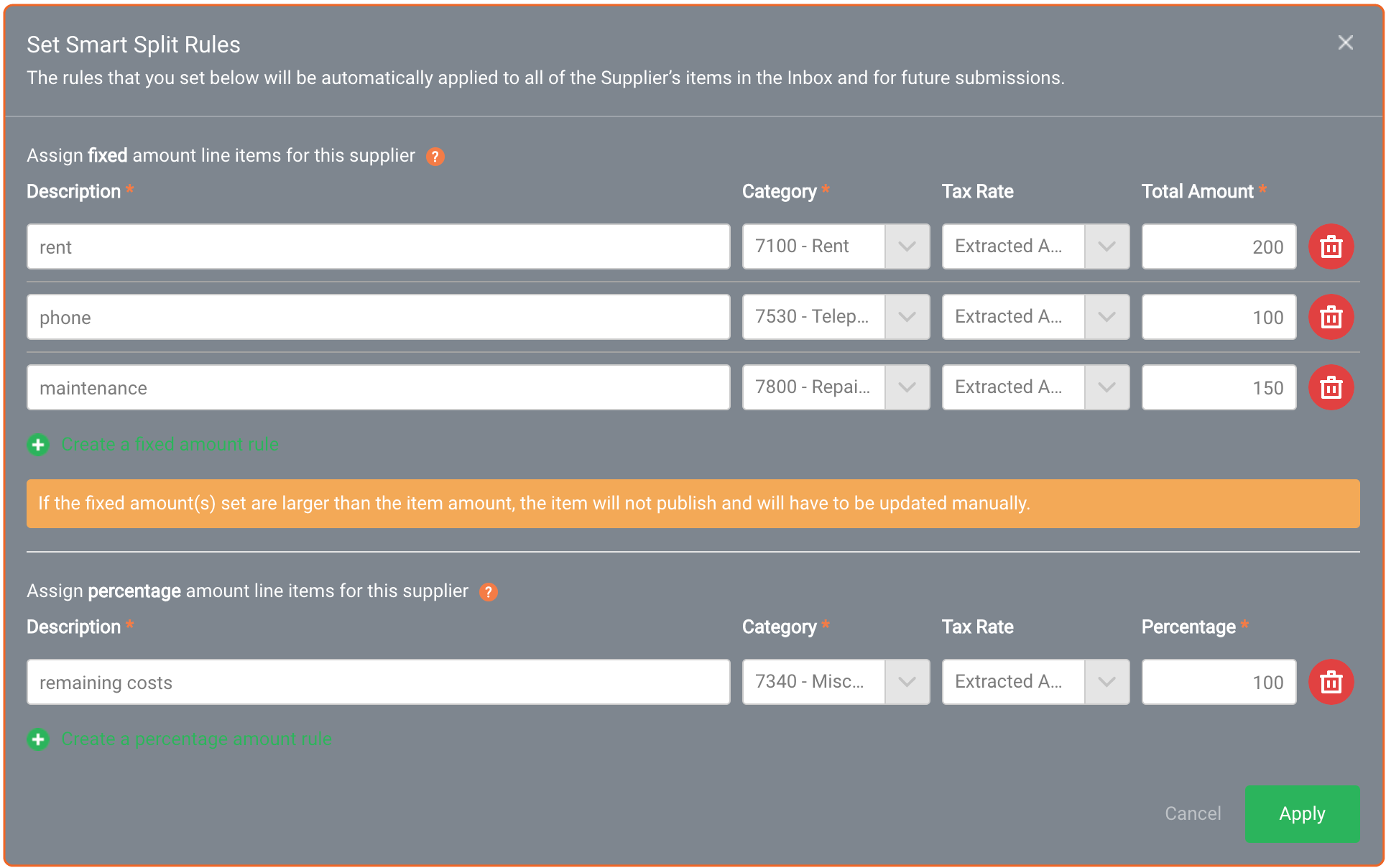Delete the rent fixed amount rule

click(1331, 246)
